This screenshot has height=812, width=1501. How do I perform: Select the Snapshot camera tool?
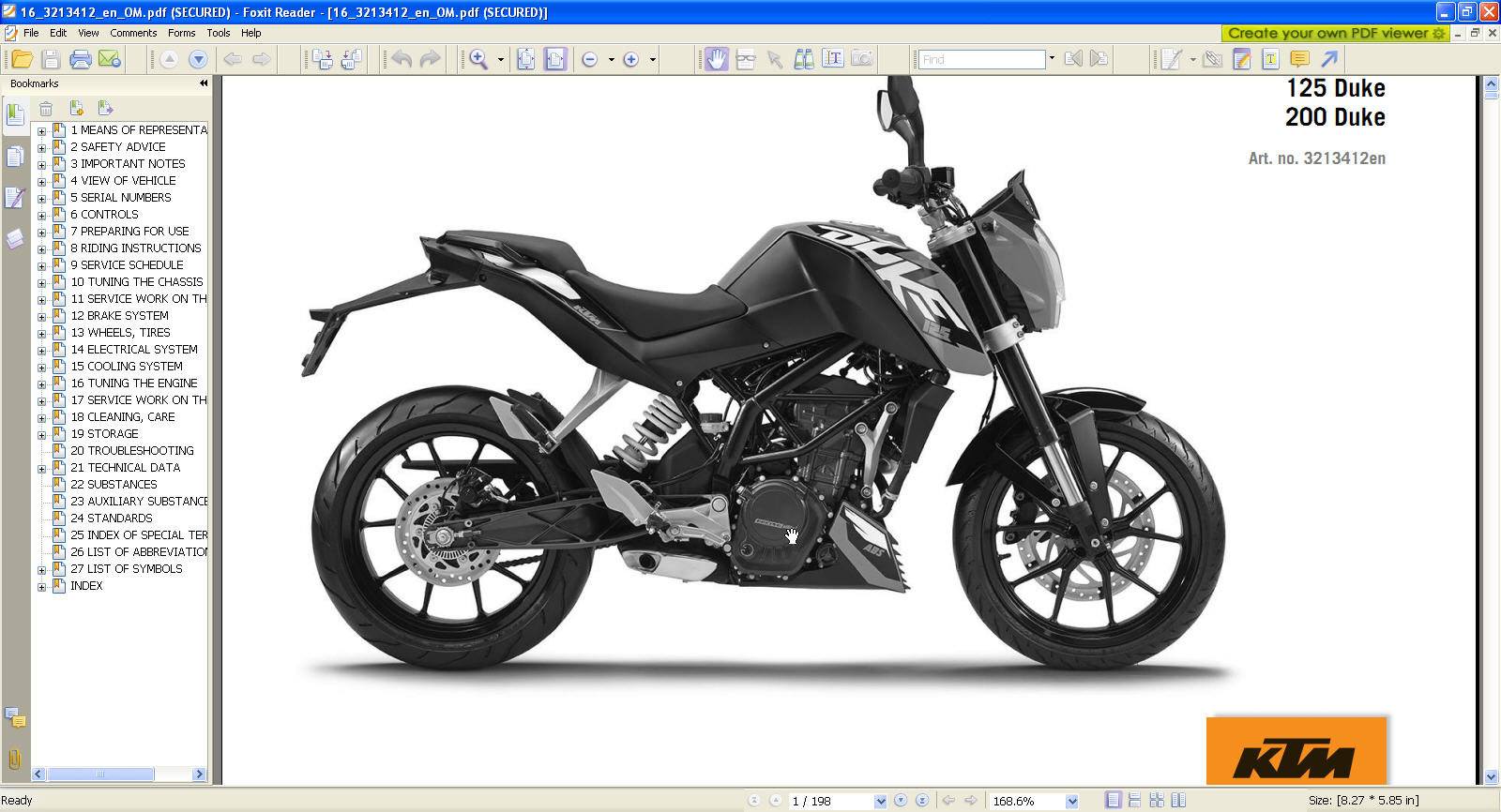861,59
